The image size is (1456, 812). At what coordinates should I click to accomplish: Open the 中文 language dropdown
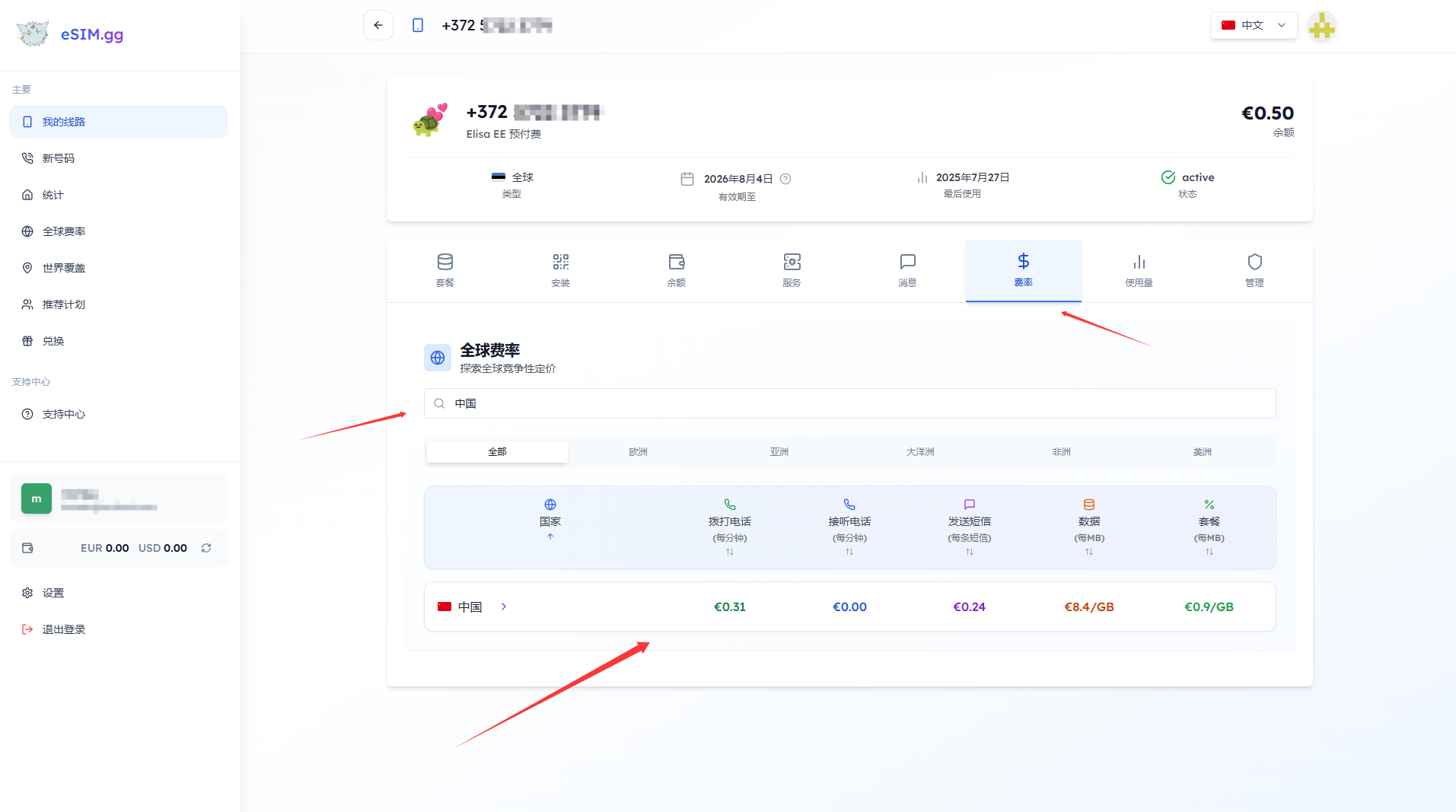pyautogui.click(x=1254, y=25)
